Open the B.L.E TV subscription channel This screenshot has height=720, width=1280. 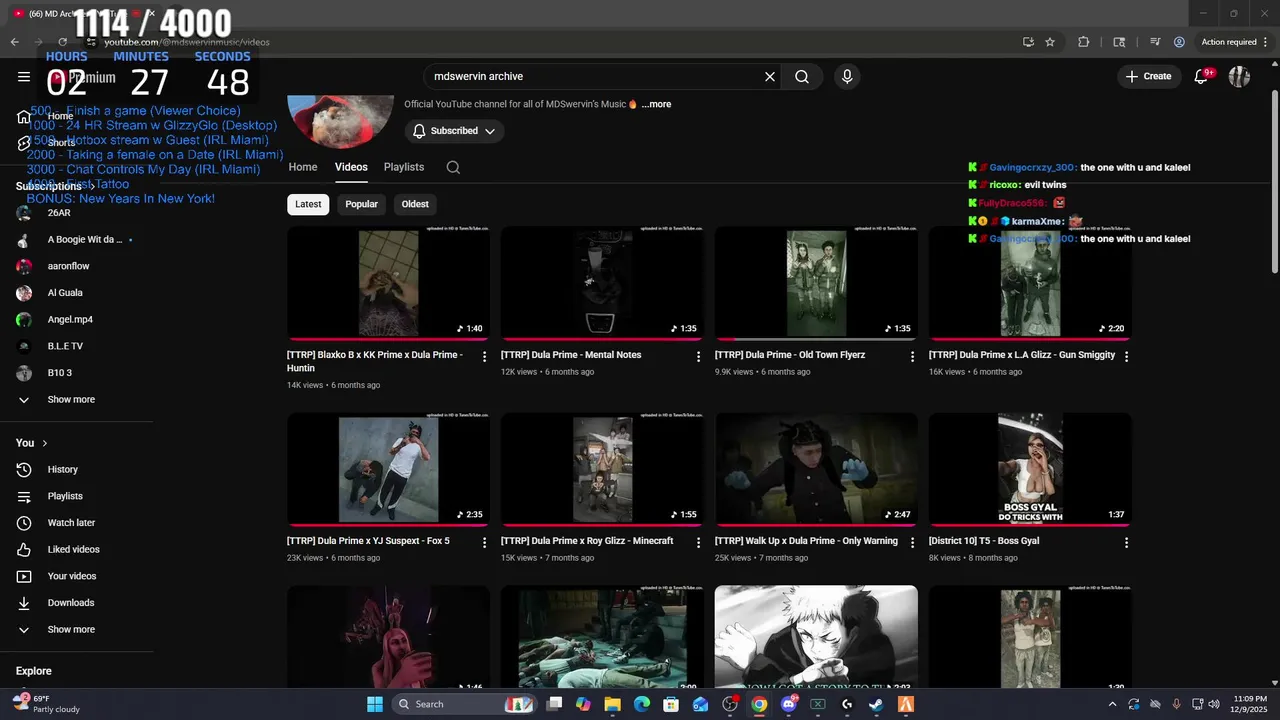[65, 346]
